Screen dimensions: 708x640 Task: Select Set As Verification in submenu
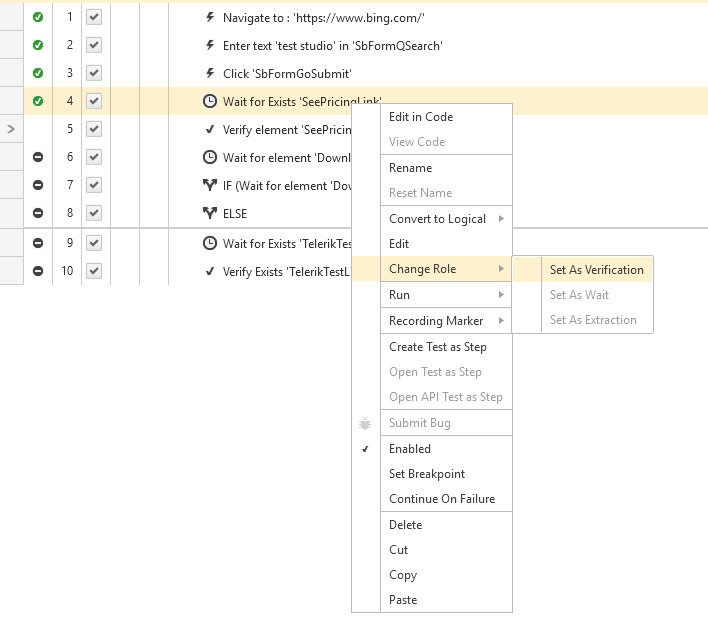click(596, 269)
